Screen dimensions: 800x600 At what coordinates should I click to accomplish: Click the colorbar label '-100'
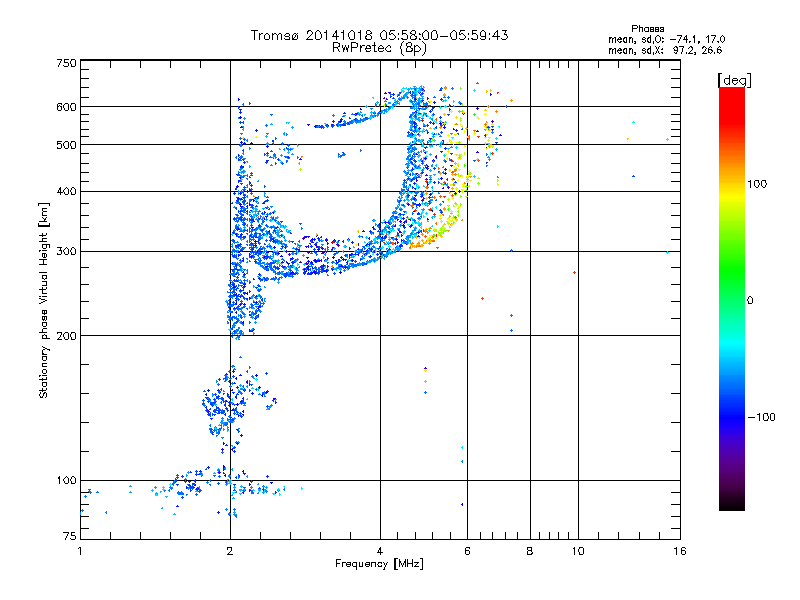click(x=761, y=417)
